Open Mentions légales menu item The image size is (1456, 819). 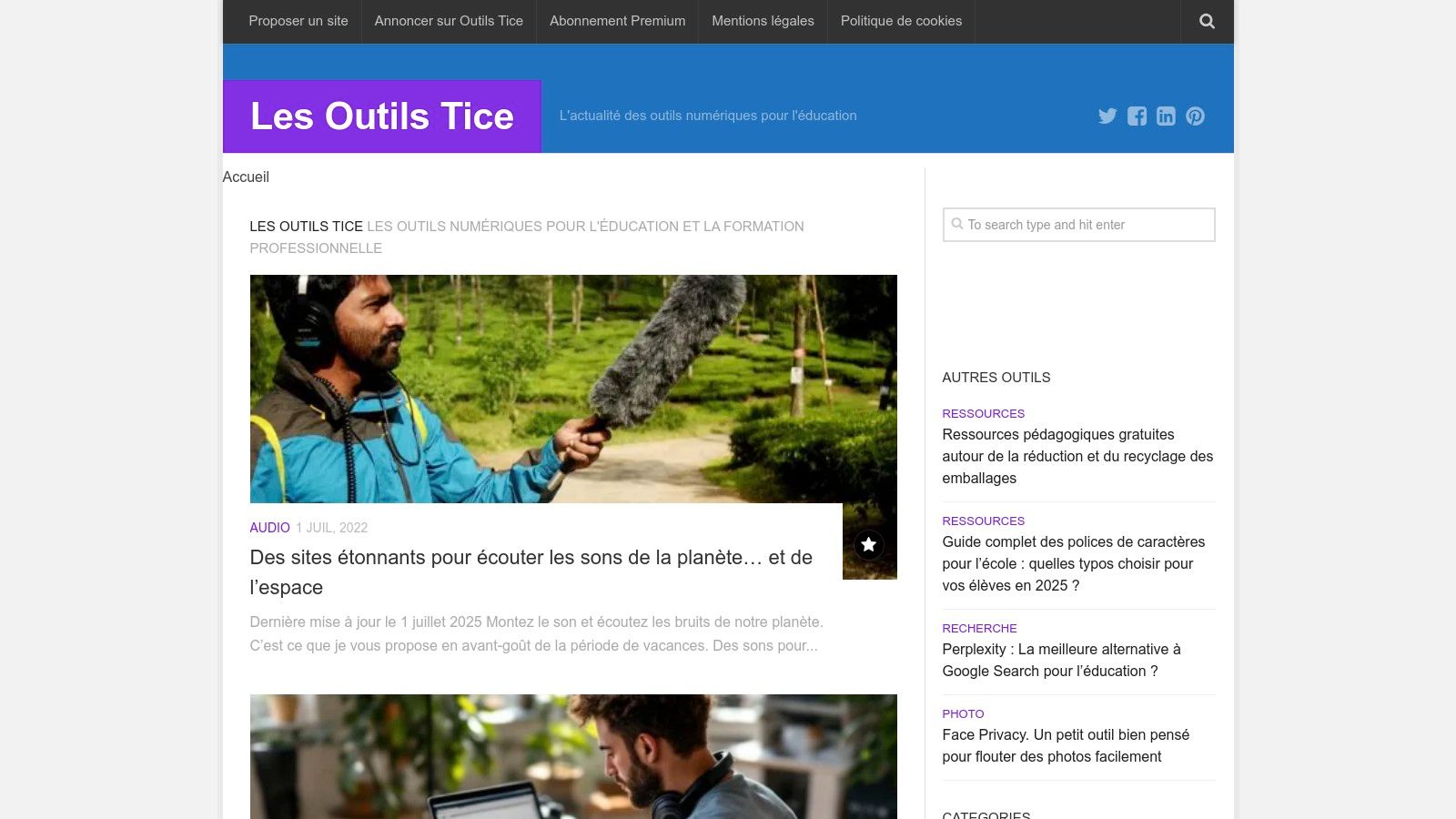coord(763,21)
